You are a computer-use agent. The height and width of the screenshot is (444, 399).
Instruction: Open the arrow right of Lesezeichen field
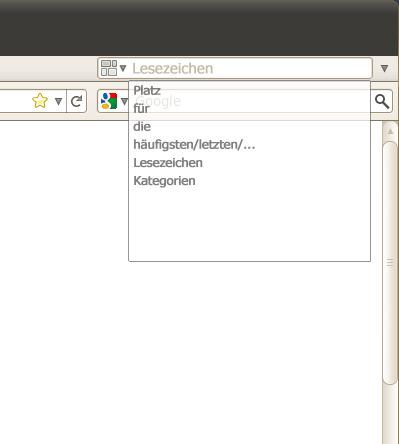pos(384,69)
